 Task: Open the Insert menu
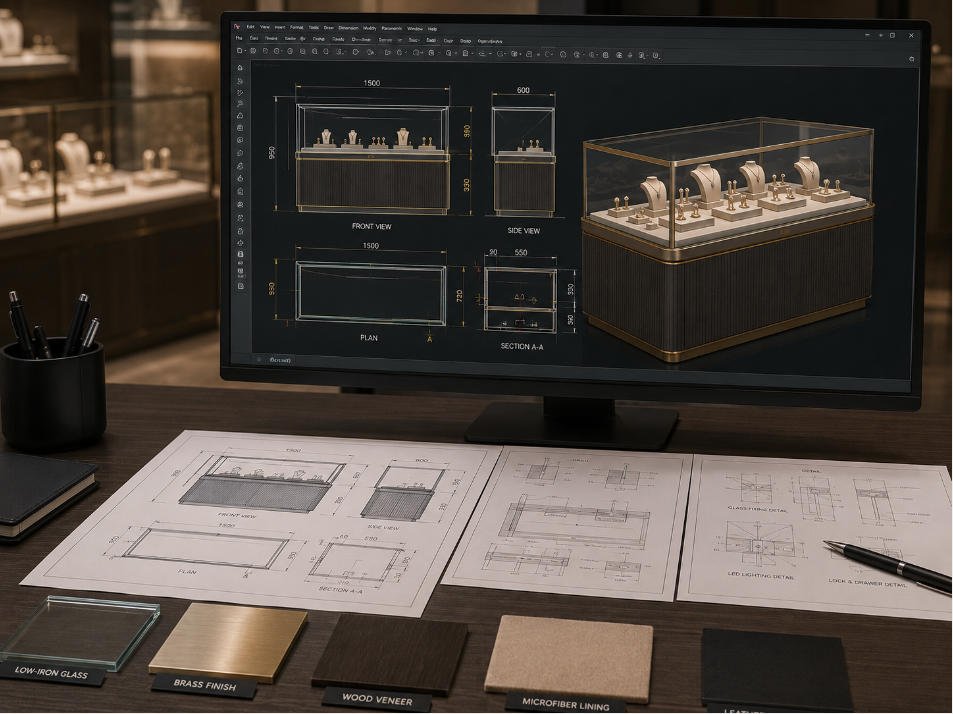coord(280,28)
